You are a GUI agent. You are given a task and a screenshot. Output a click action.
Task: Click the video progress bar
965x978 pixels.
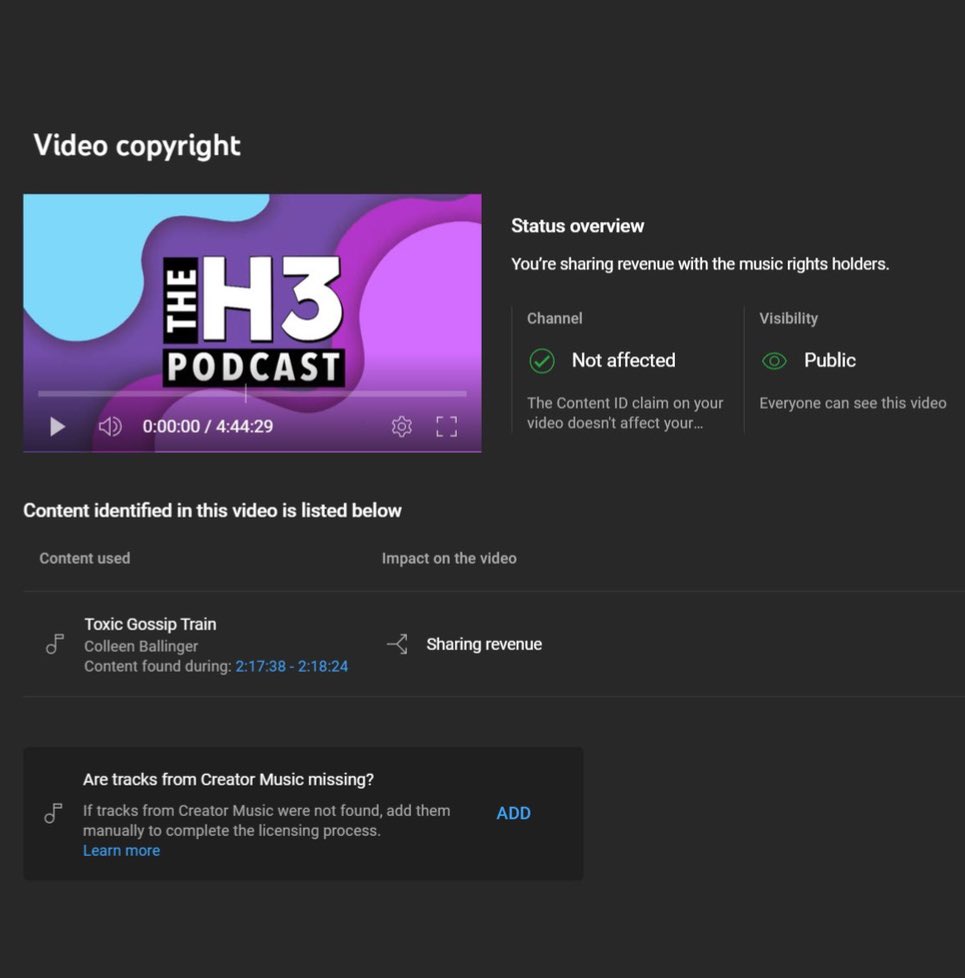click(x=252, y=394)
